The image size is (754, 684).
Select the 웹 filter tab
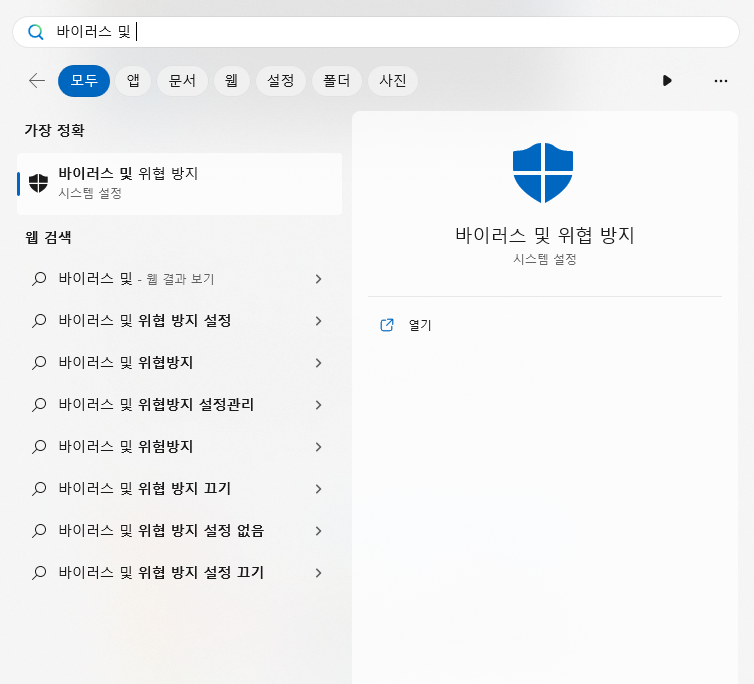pyautogui.click(x=232, y=81)
